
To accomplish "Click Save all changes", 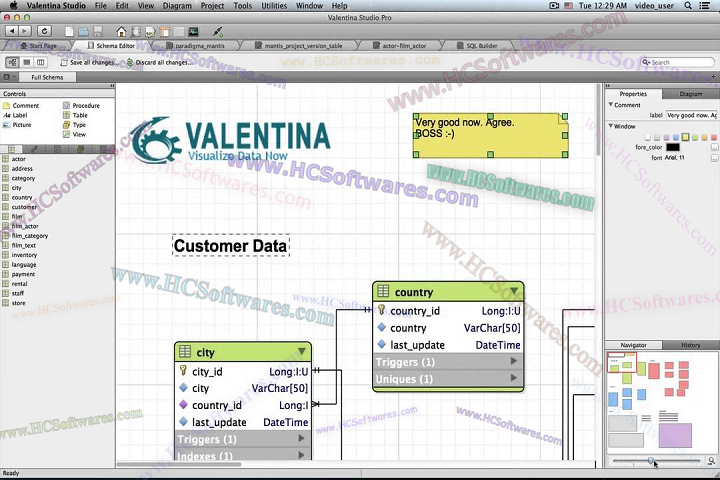I will point(90,62).
